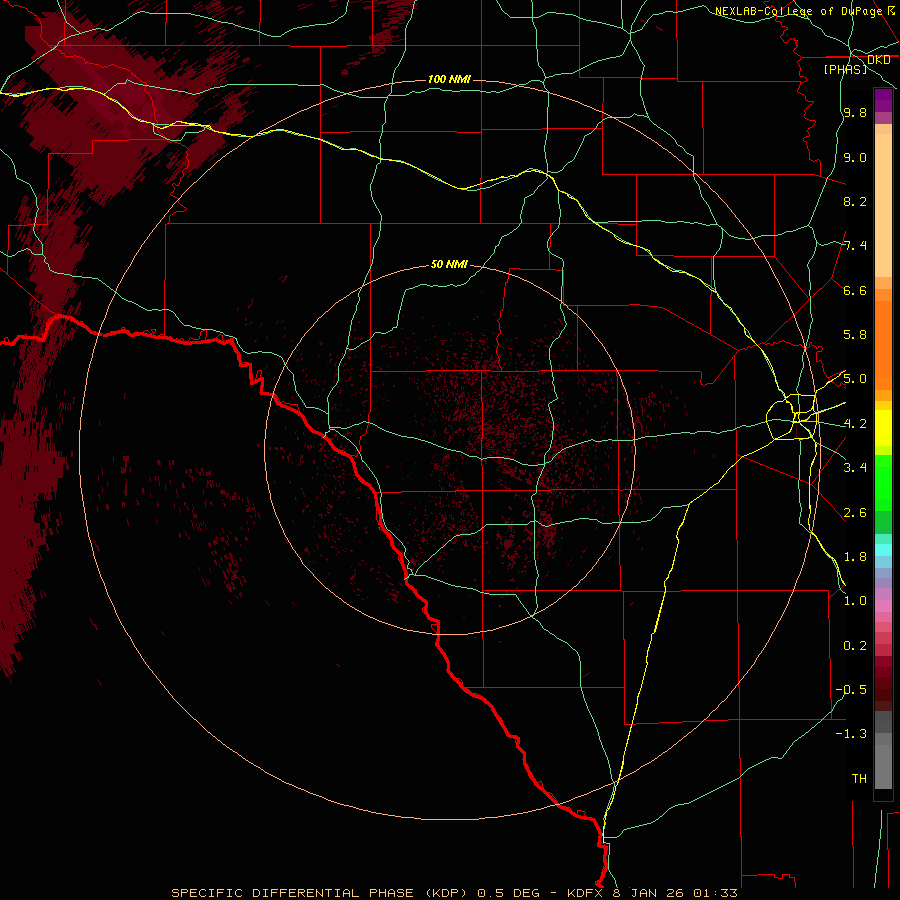Click the KDFX radar site identifier
The height and width of the screenshot is (900, 900).
(587, 893)
